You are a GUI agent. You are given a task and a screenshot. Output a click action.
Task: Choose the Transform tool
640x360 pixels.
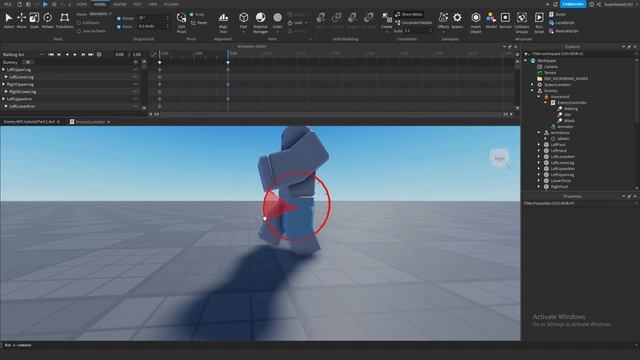click(x=64, y=20)
